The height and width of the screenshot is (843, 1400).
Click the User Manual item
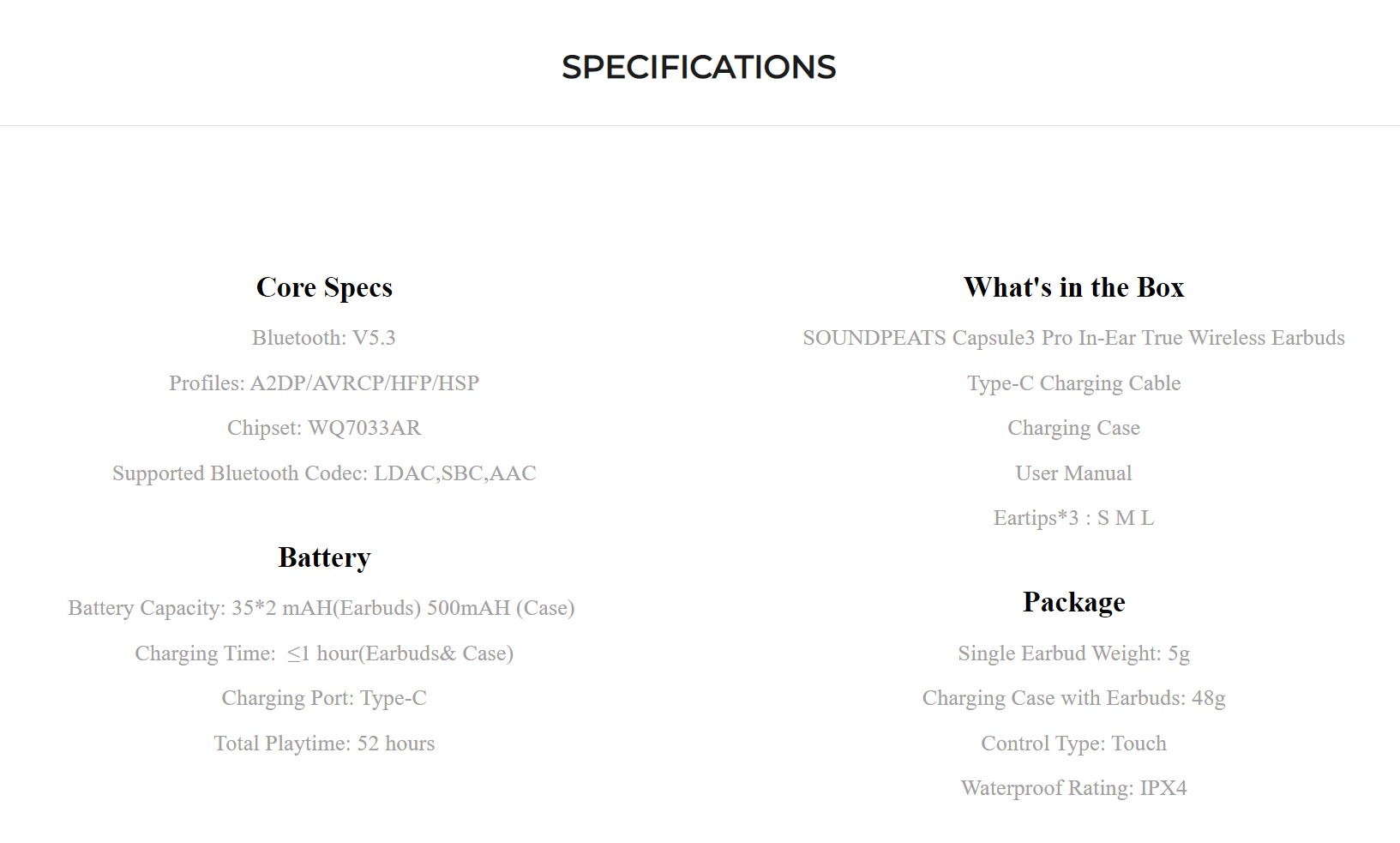coord(1074,473)
